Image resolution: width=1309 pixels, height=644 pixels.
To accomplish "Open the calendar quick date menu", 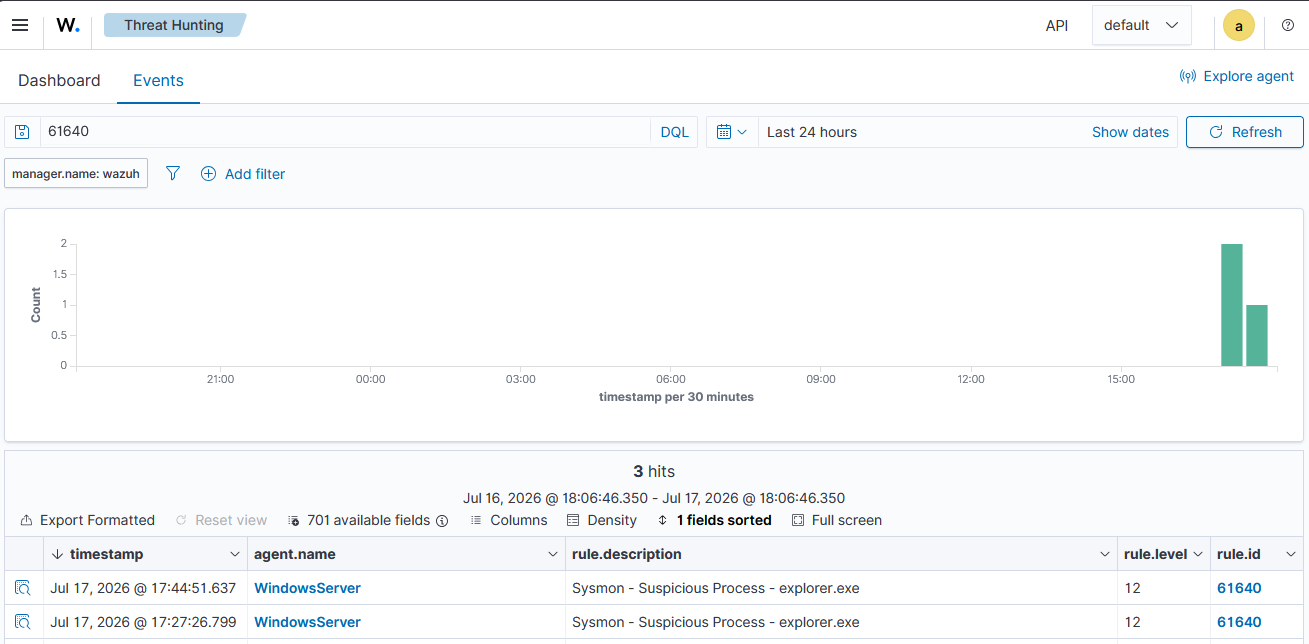I will tap(732, 132).
